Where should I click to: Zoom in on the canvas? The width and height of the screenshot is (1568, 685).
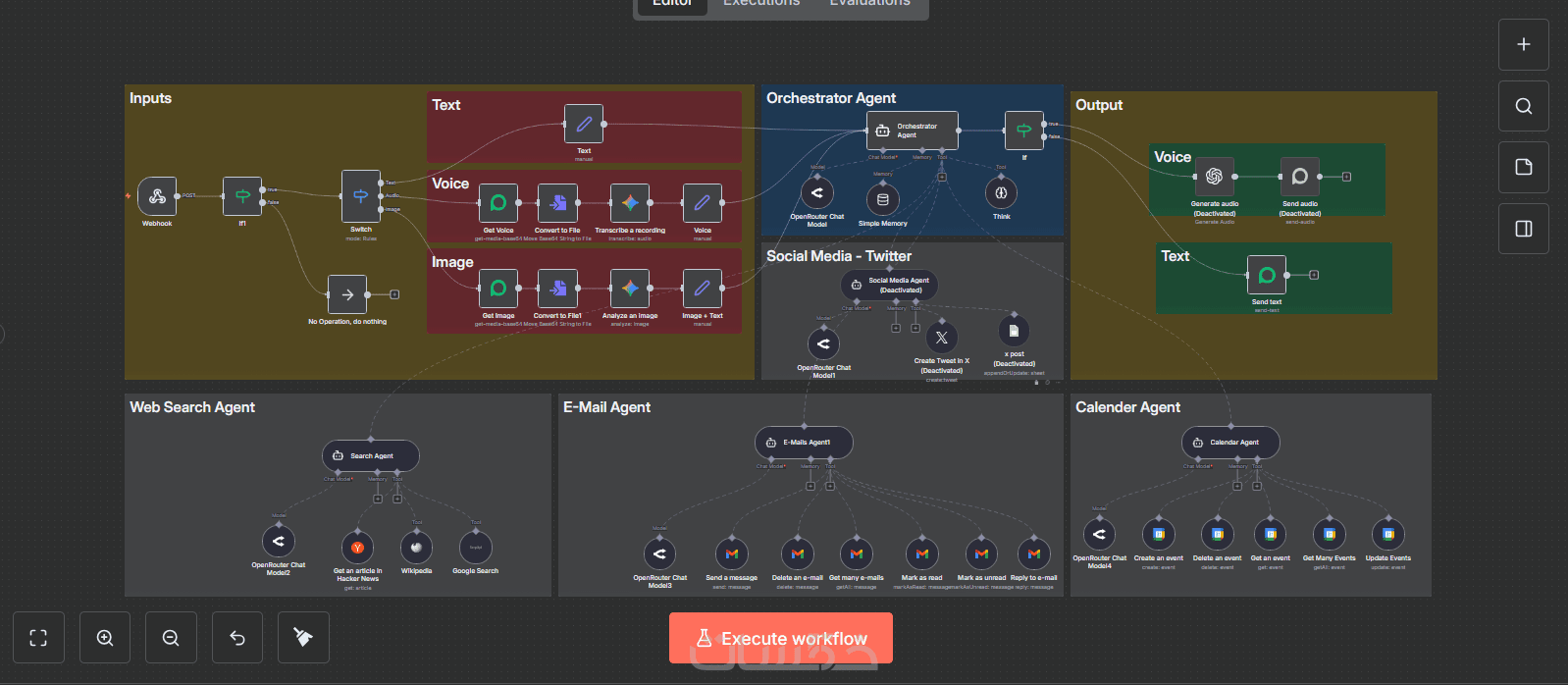[105, 638]
